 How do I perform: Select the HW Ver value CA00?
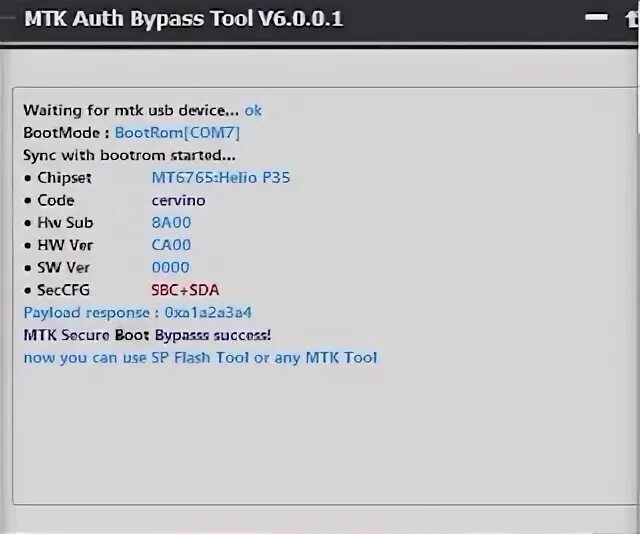click(171, 245)
